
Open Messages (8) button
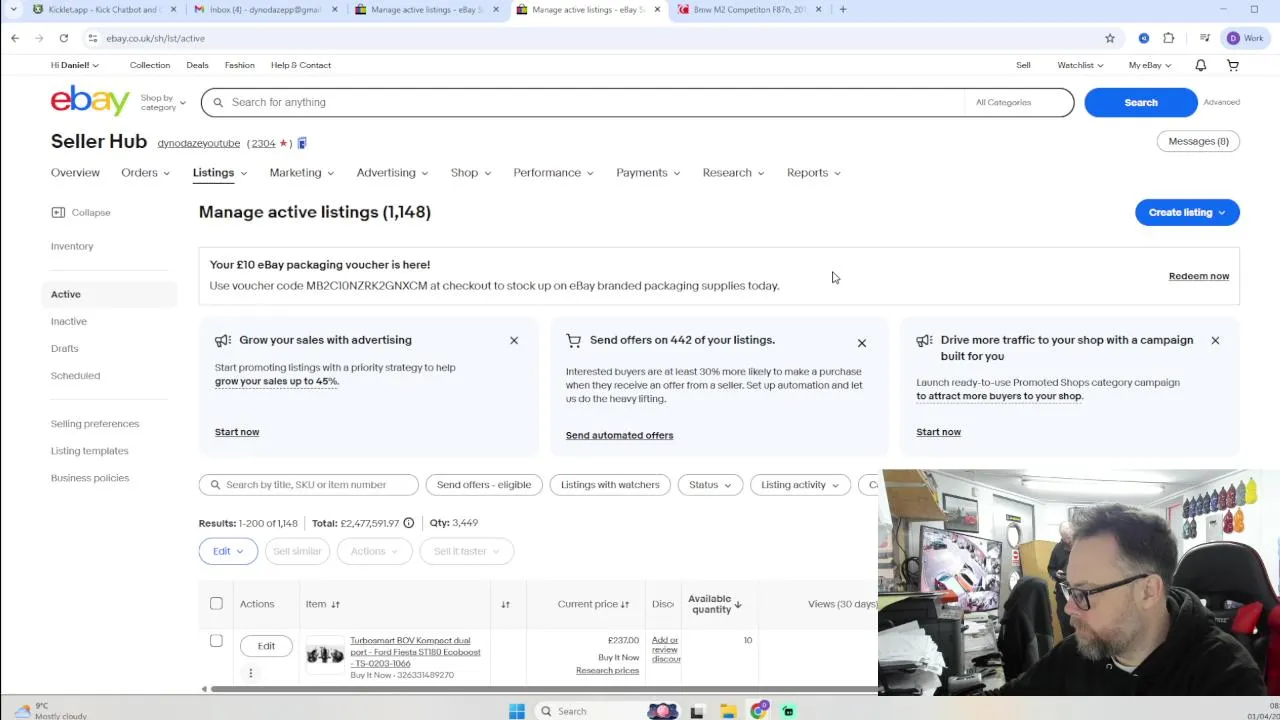click(1198, 141)
